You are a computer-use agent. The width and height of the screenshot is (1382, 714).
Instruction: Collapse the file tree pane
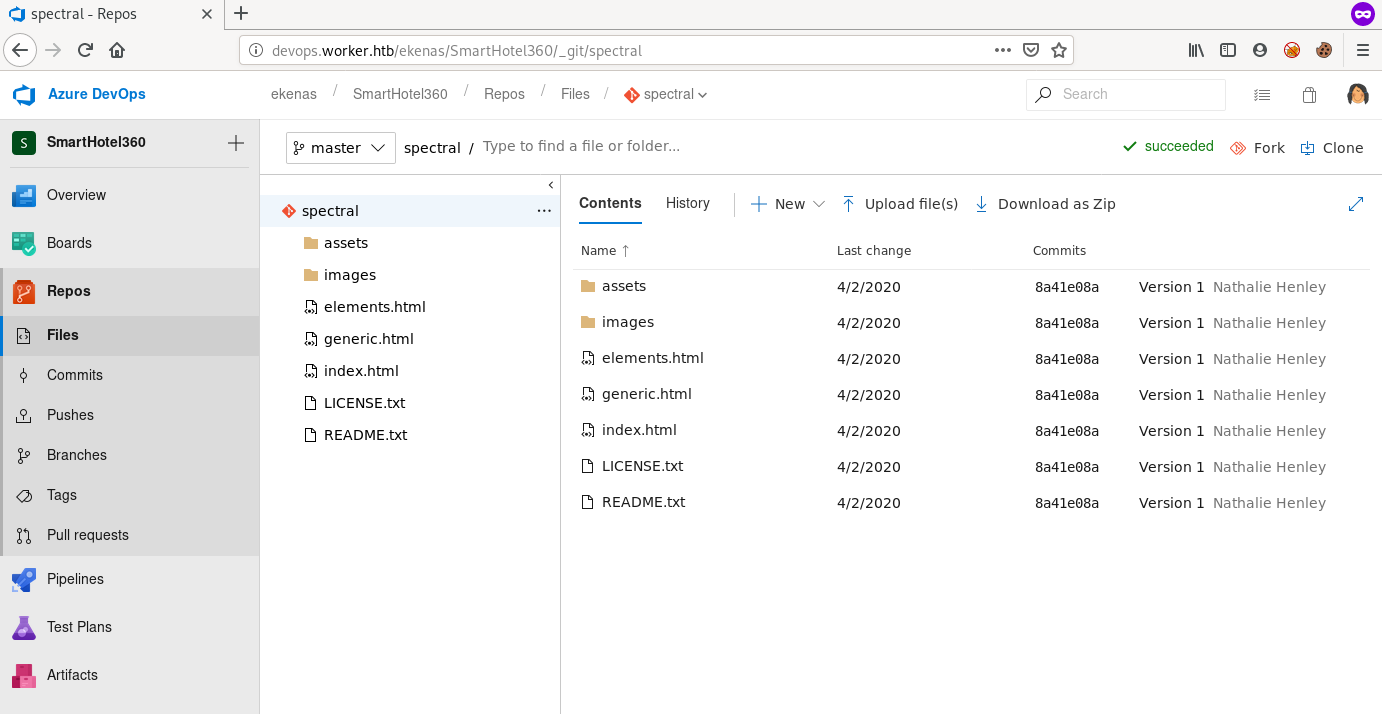(x=551, y=185)
